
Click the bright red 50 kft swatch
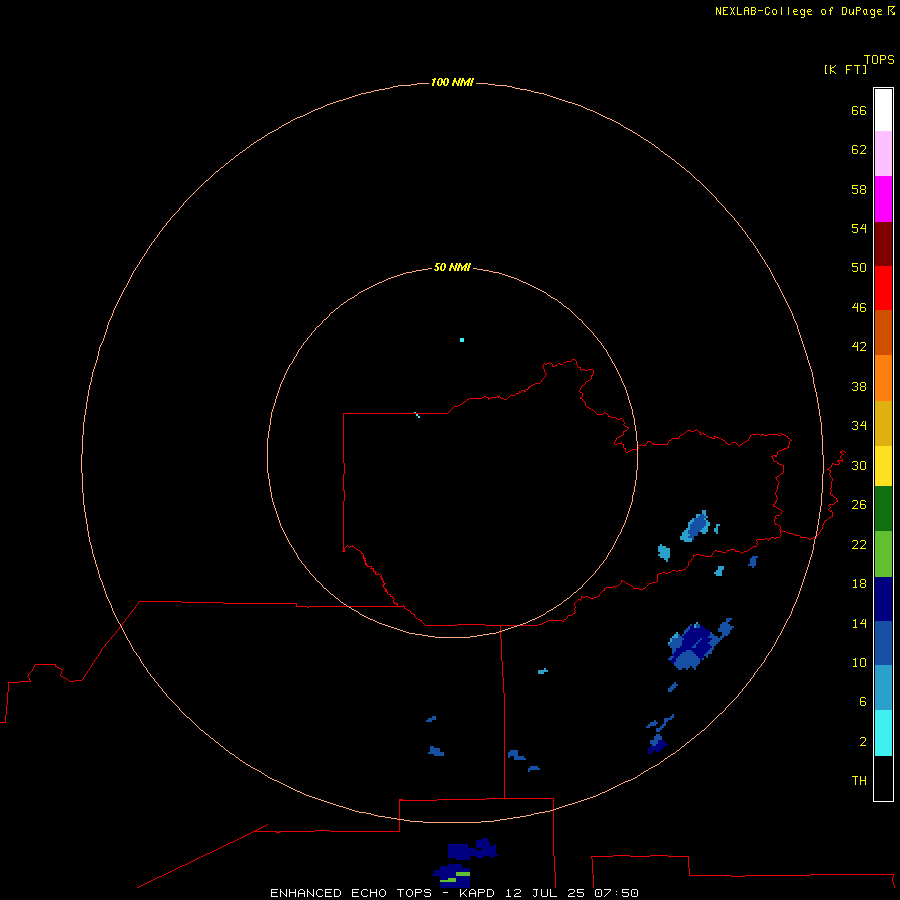point(883,288)
